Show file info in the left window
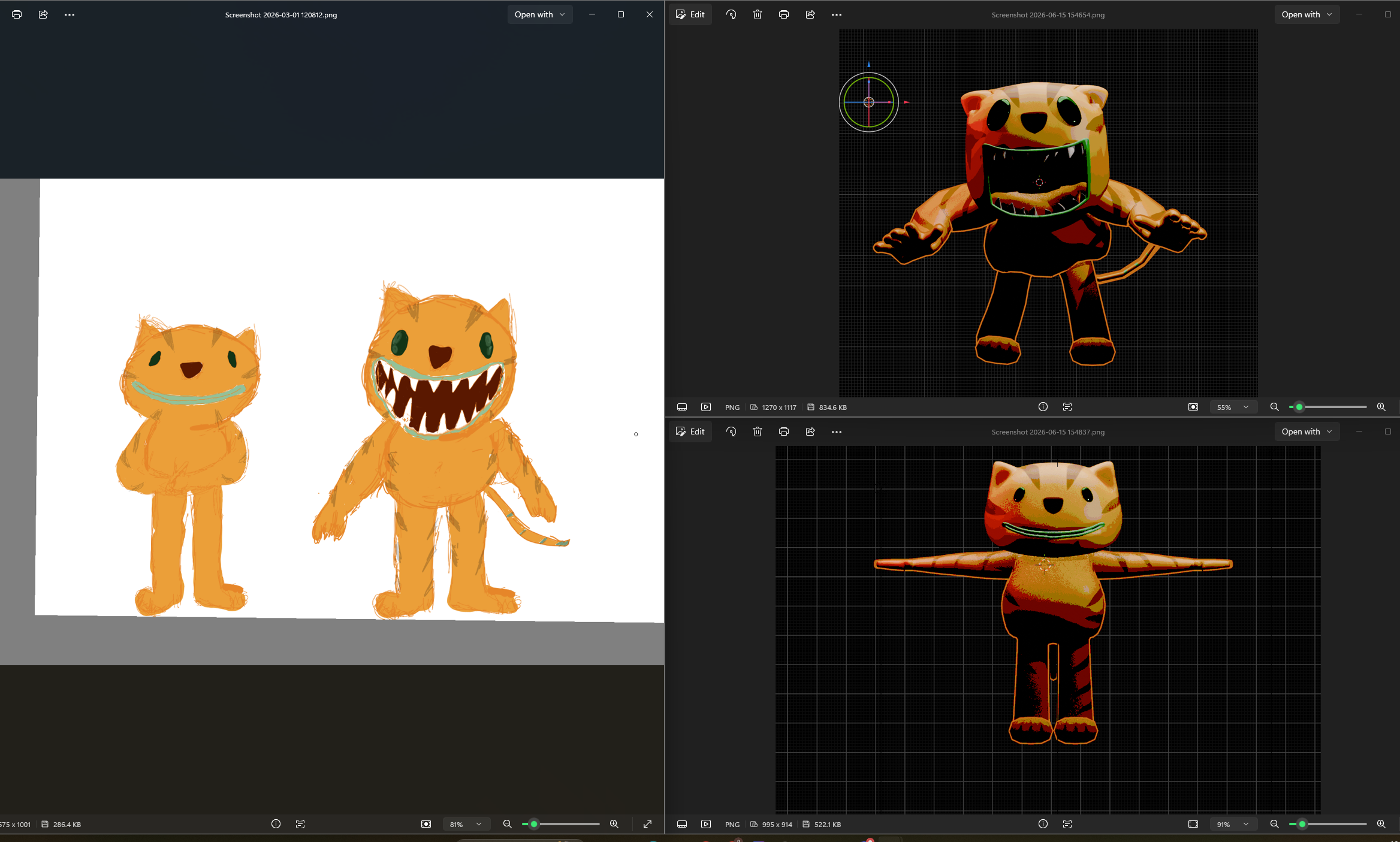 click(276, 824)
